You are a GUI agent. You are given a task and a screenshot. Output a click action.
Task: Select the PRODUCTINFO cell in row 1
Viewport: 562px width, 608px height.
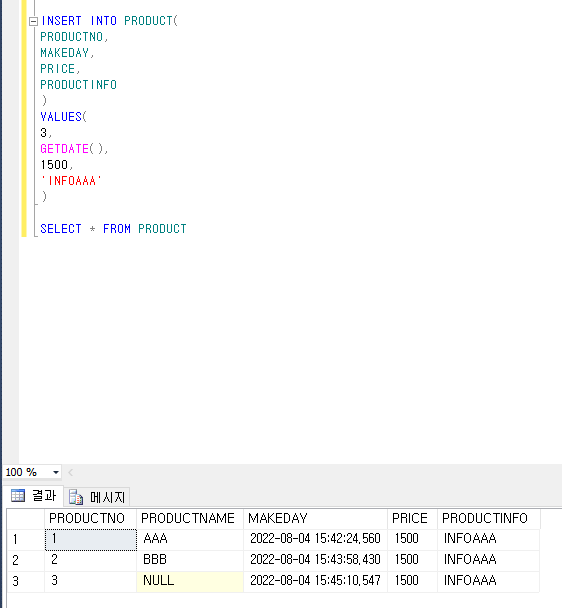tap(489, 539)
